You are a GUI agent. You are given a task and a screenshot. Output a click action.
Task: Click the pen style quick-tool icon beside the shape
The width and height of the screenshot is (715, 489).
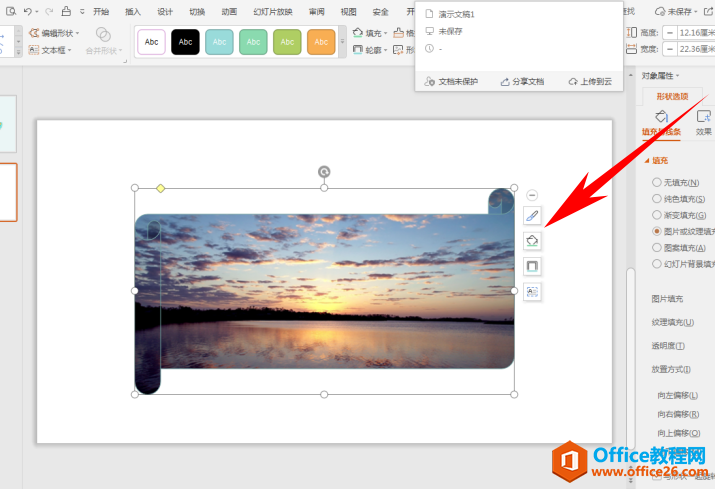click(532, 216)
